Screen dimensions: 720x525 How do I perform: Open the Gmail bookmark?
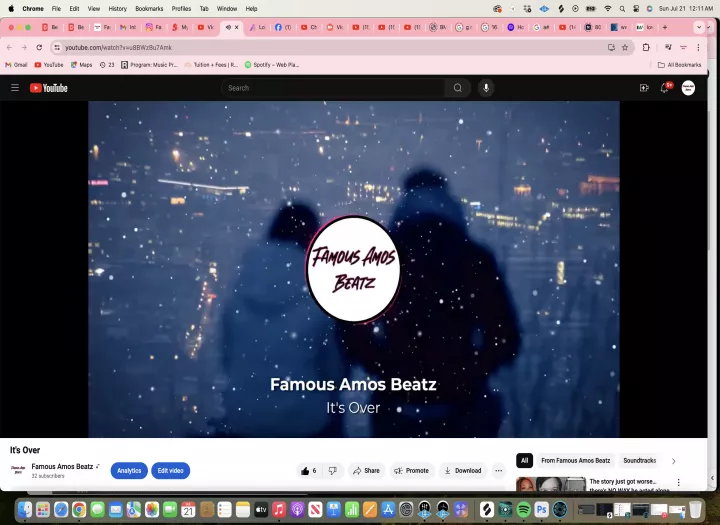click(16, 65)
